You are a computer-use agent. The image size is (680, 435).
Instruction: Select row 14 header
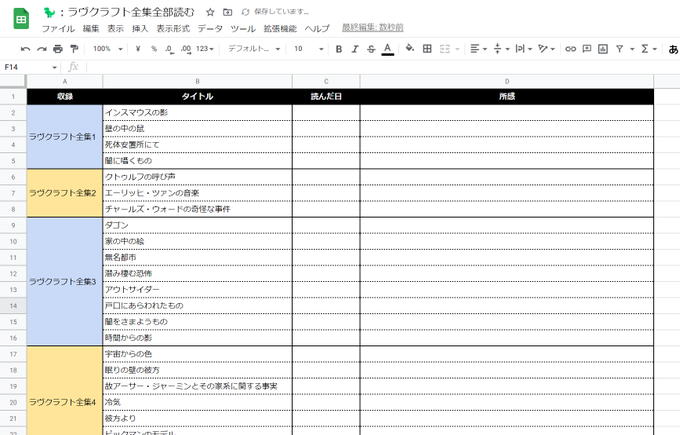click(x=13, y=306)
